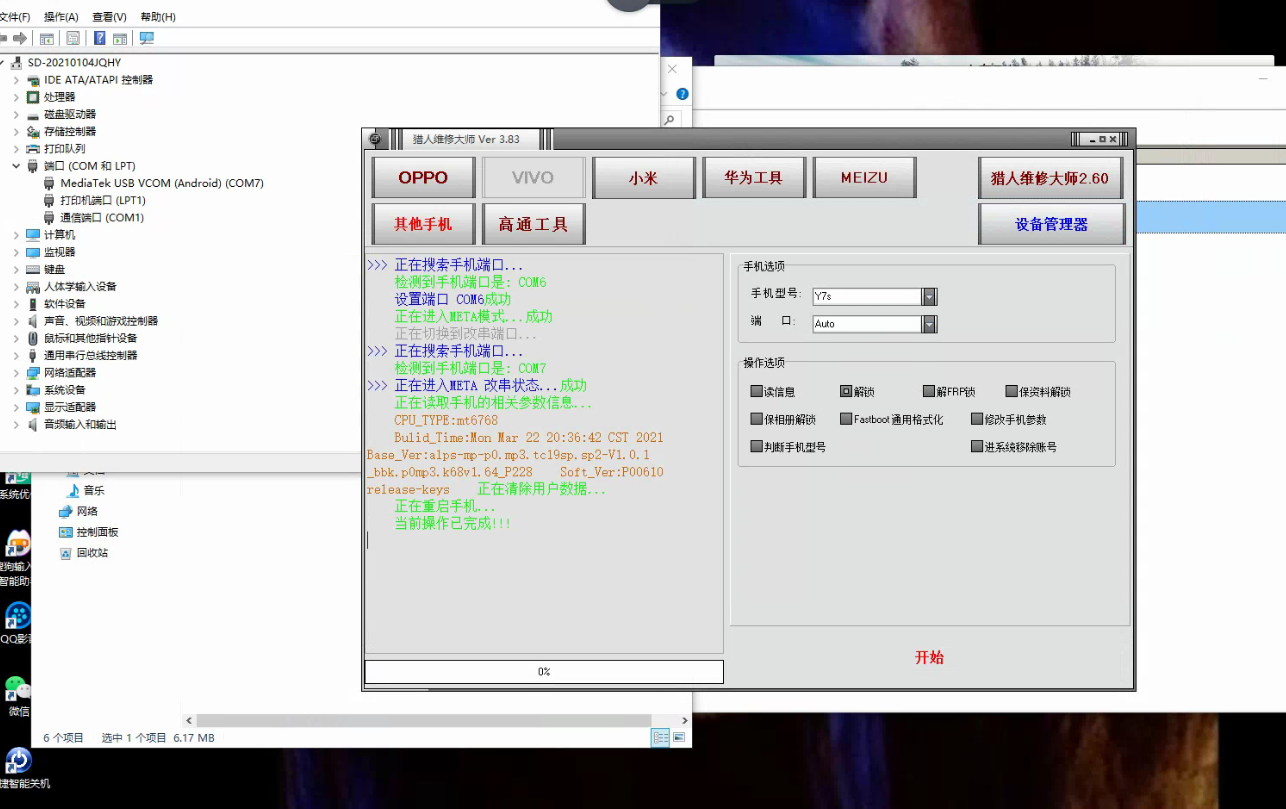Open the 操作(A) menu

click(x=61, y=17)
